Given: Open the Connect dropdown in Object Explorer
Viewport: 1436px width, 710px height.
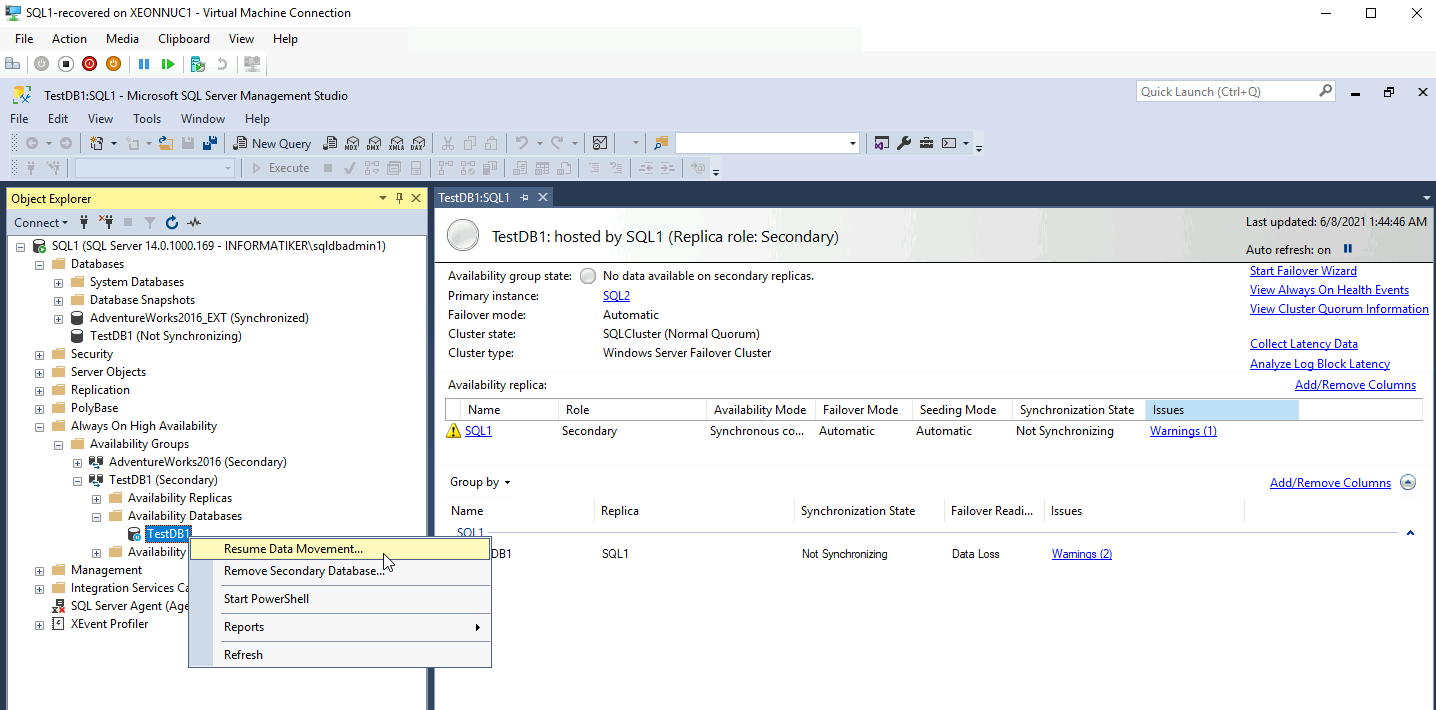Looking at the screenshot, I should [x=41, y=222].
